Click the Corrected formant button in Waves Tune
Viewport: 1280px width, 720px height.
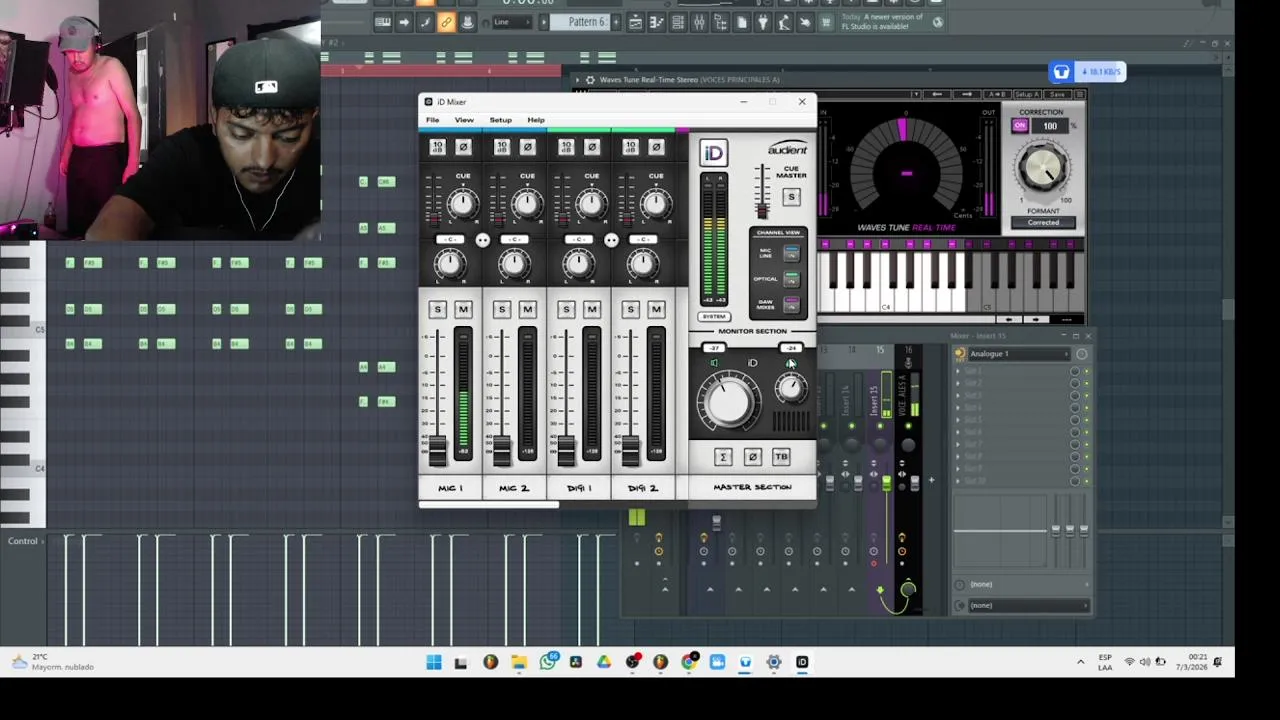pyautogui.click(x=1043, y=222)
